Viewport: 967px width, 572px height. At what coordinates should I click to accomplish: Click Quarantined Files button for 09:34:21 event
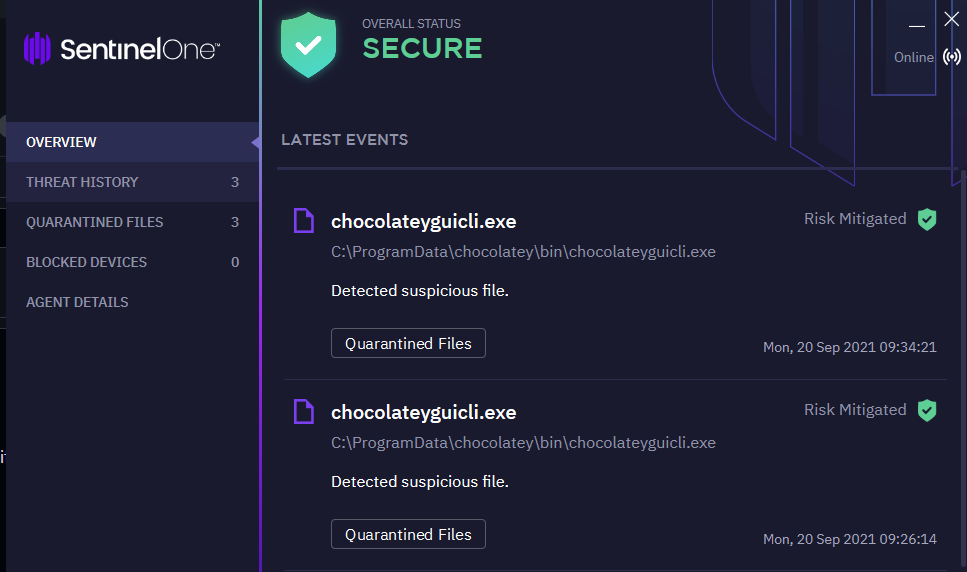[408, 343]
